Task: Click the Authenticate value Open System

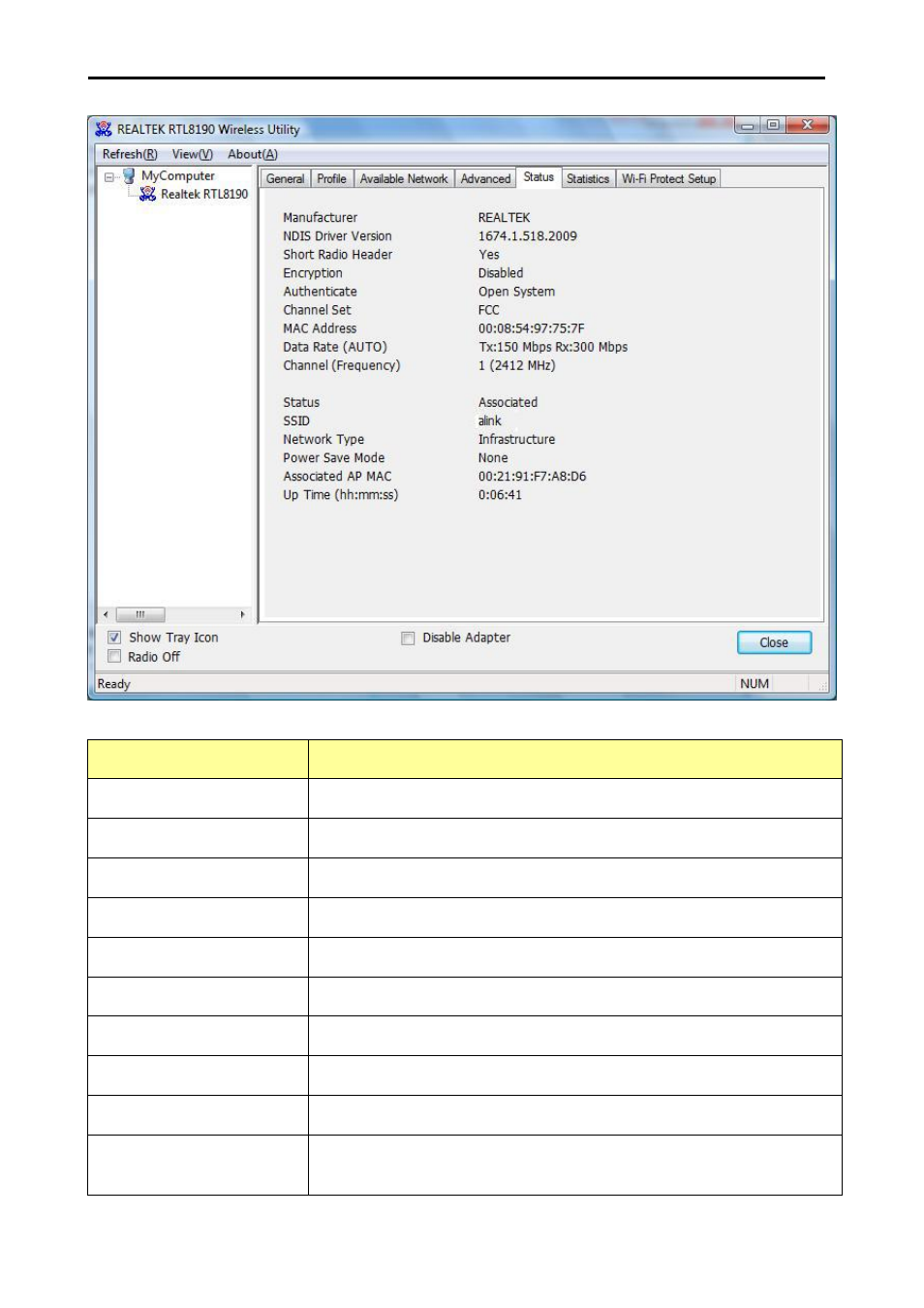Action: [516, 292]
